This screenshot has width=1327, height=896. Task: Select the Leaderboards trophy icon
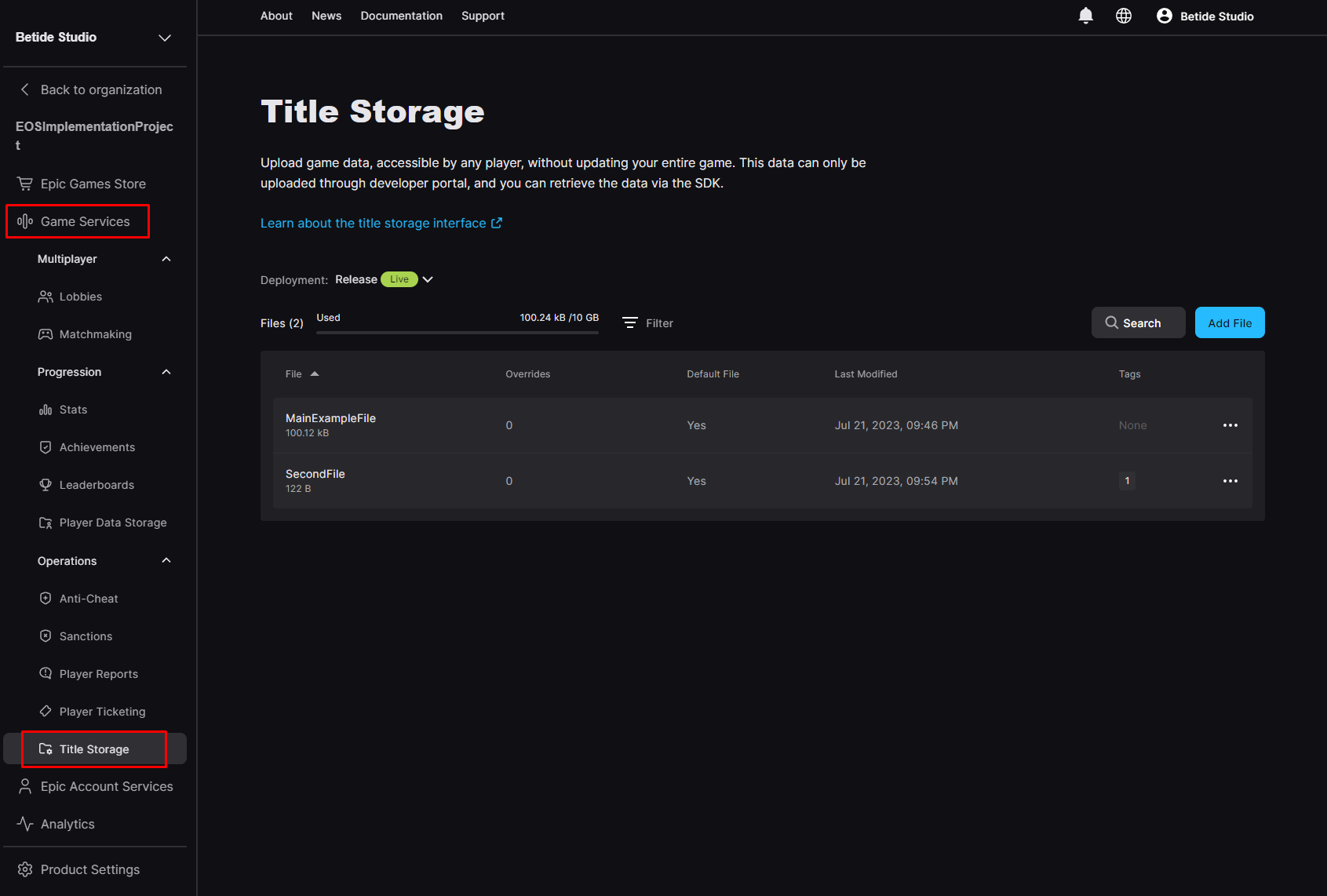[46, 484]
